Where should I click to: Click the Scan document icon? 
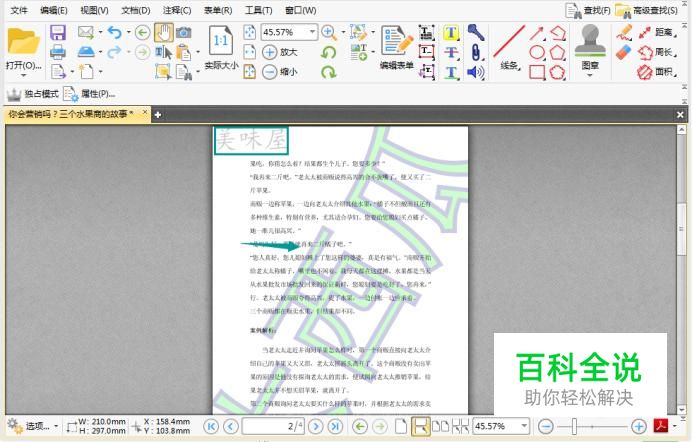tap(86, 52)
